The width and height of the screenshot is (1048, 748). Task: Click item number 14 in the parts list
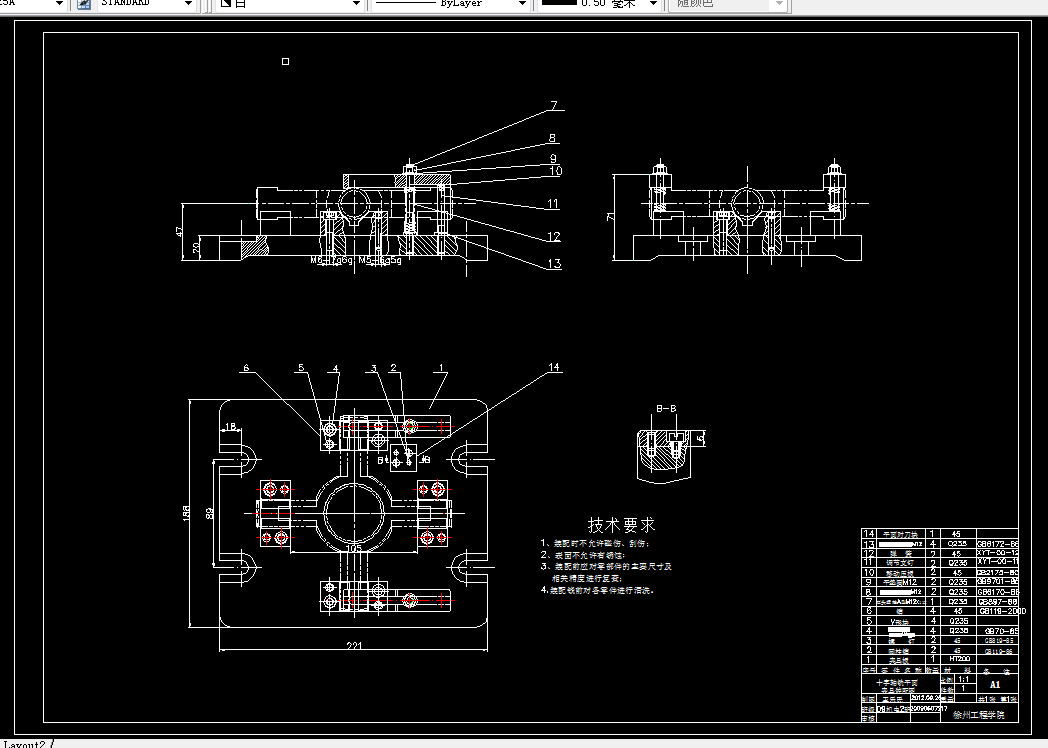tap(868, 533)
